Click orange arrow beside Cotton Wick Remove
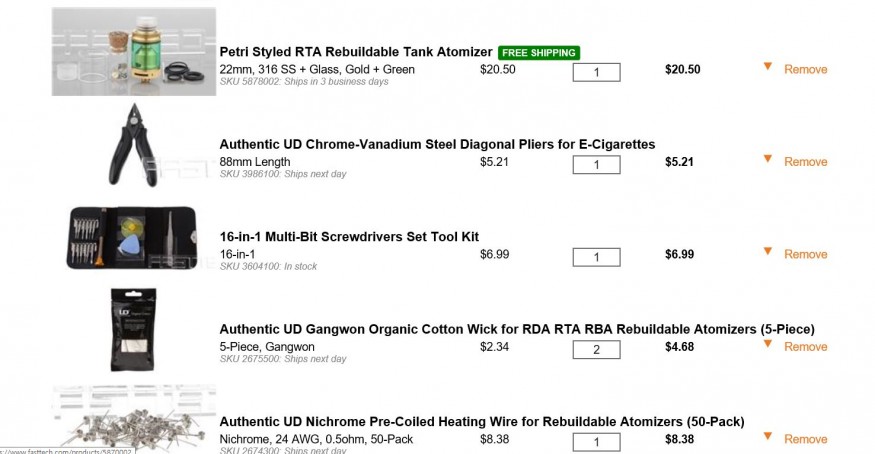The image size is (875, 454). (768, 344)
